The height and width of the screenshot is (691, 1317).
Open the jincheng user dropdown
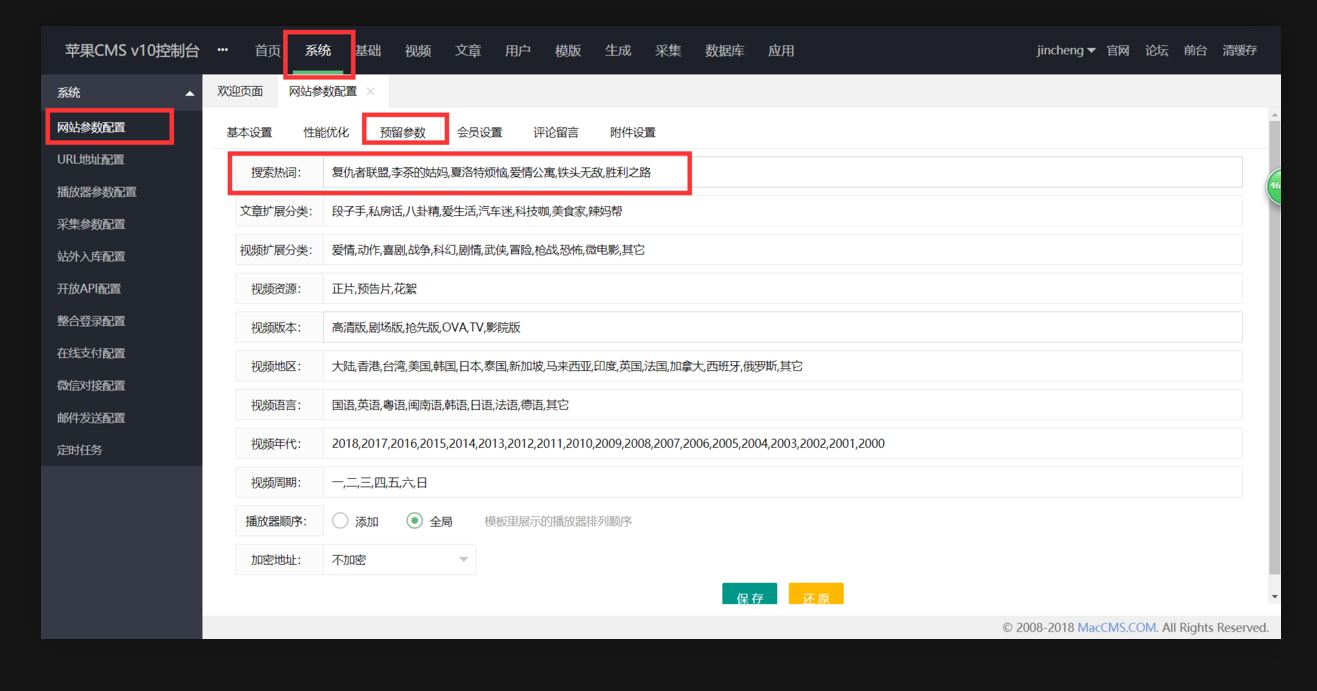(1066, 50)
